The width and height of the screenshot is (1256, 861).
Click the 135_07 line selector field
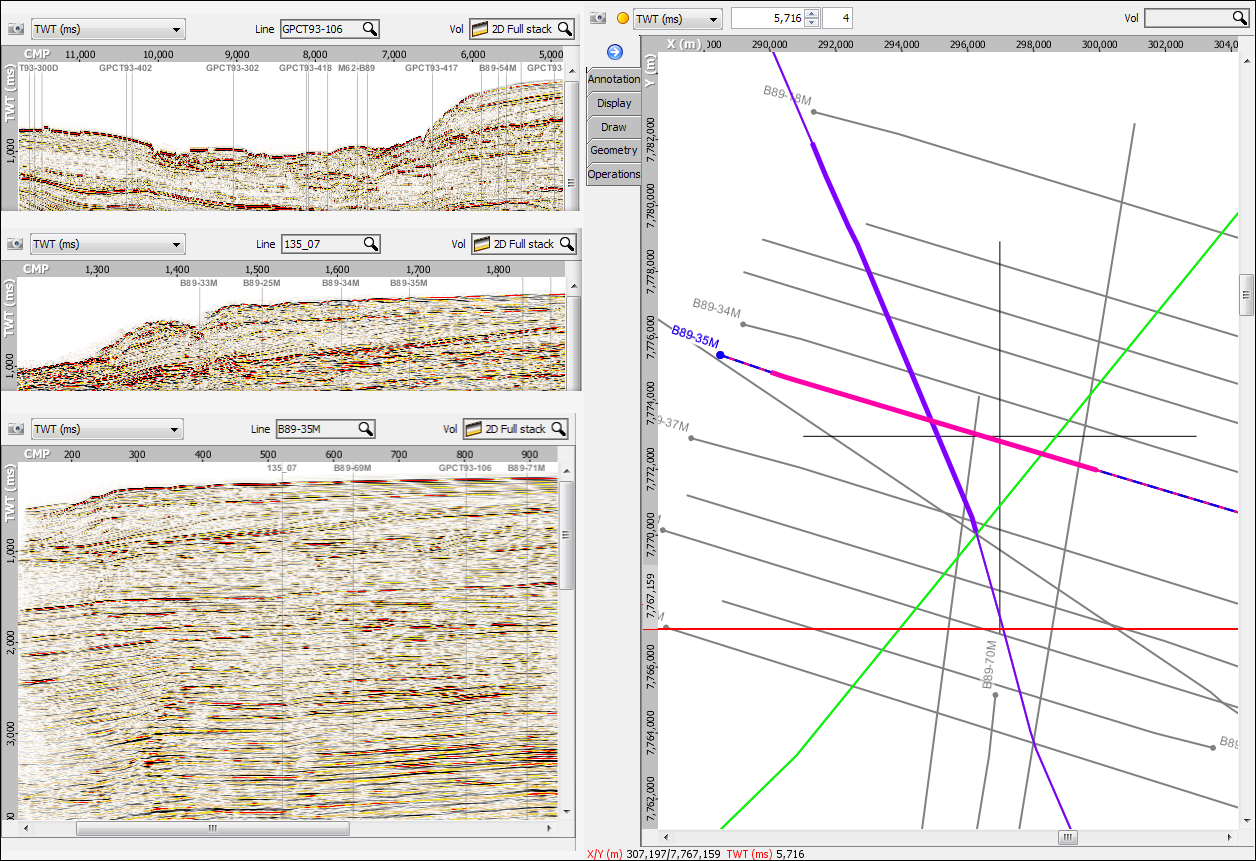330,244
